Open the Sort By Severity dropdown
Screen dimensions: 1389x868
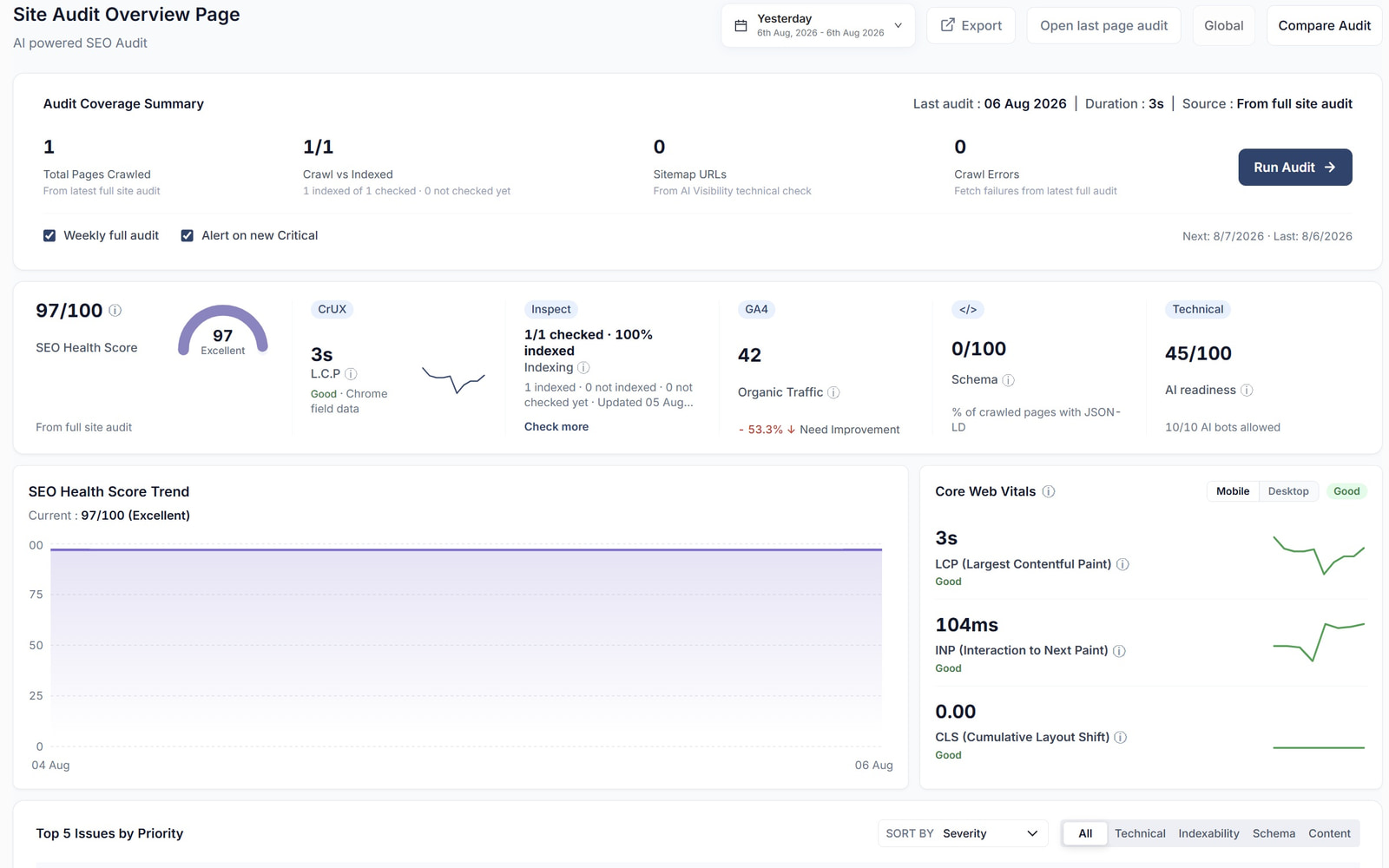click(x=962, y=833)
